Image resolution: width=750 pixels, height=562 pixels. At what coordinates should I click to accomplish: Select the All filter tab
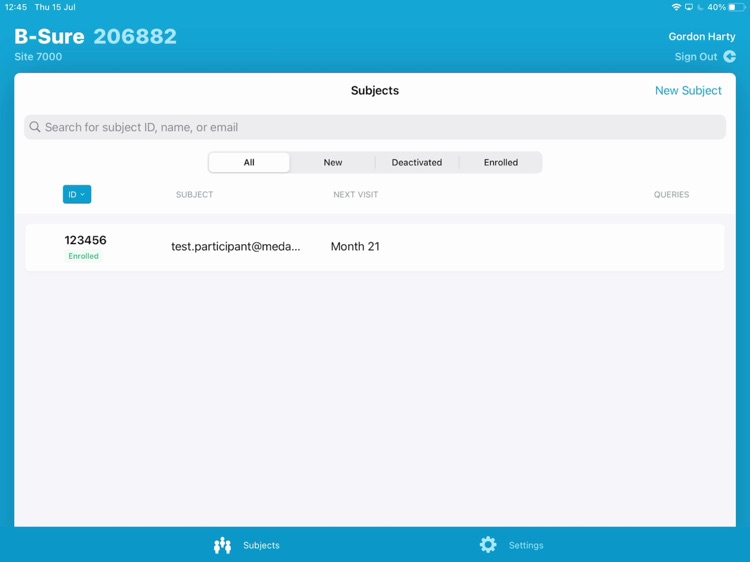pos(249,163)
